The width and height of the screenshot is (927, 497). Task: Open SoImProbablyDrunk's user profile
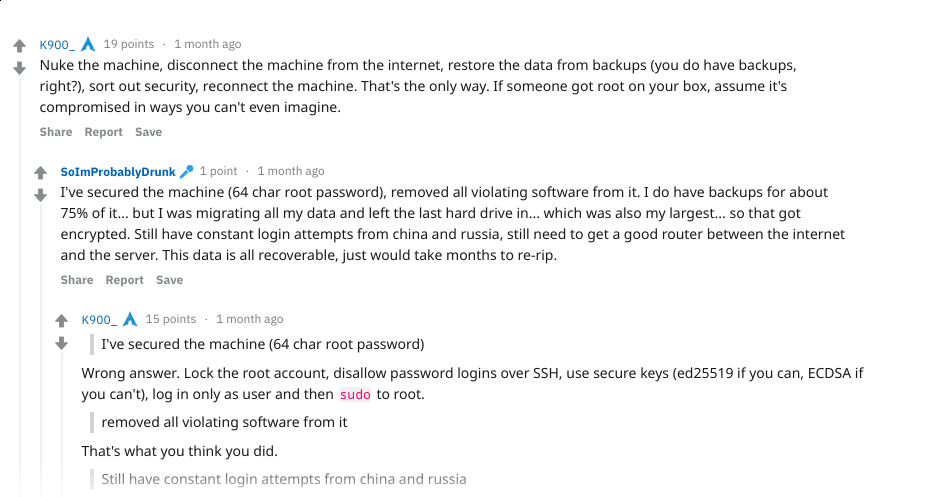117,171
